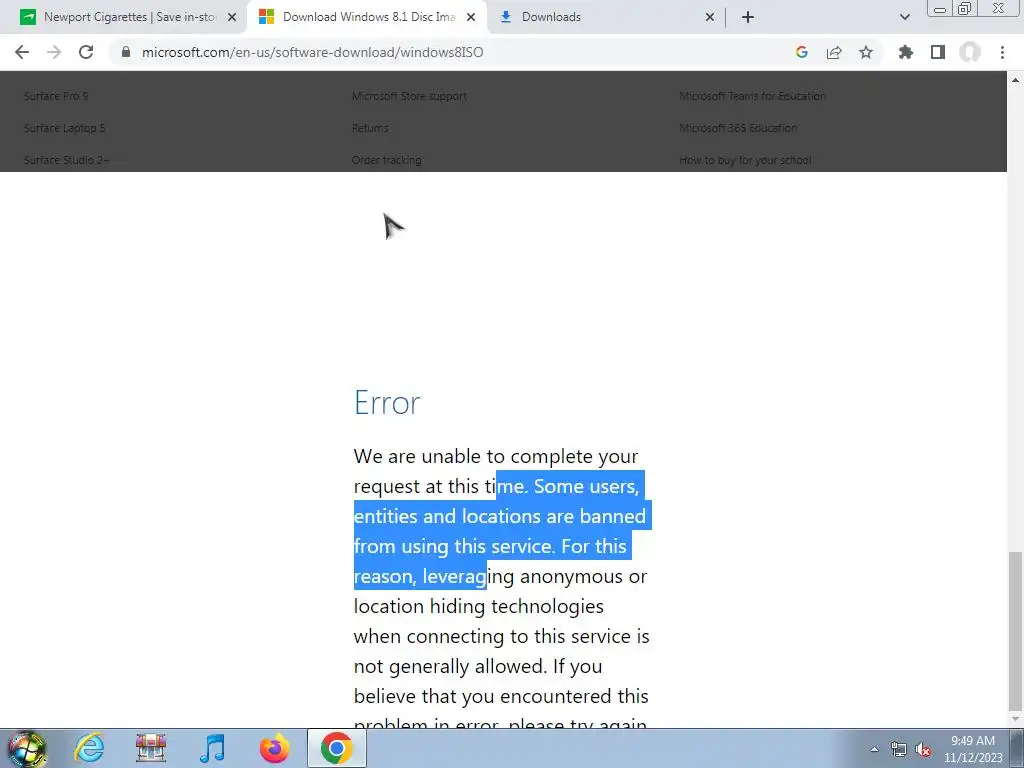Click the forward navigation arrow
This screenshot has height=768, width=1024.
54,52
